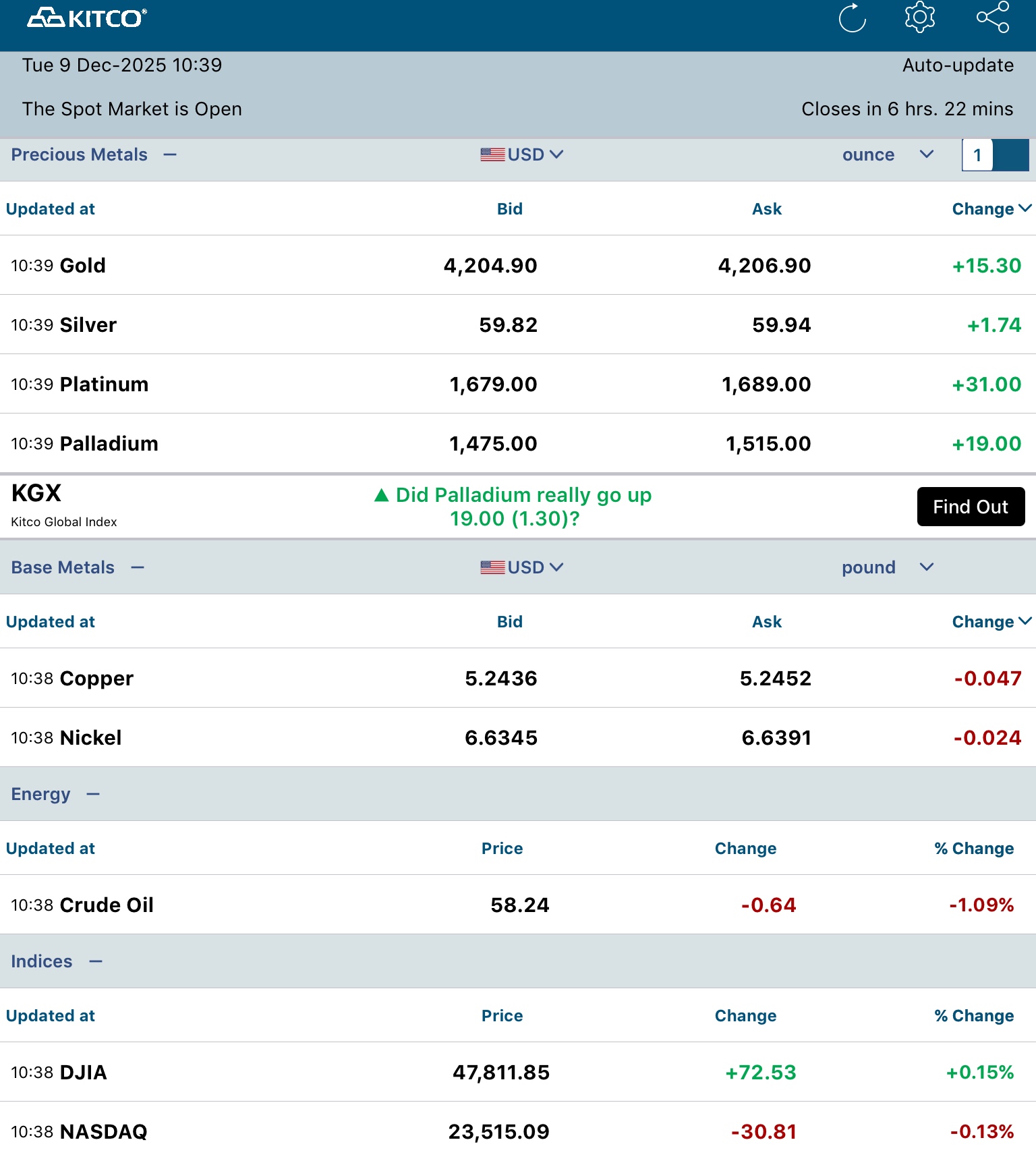
Task: Open the Crude Oil row
Action: (x=107, y=905)
